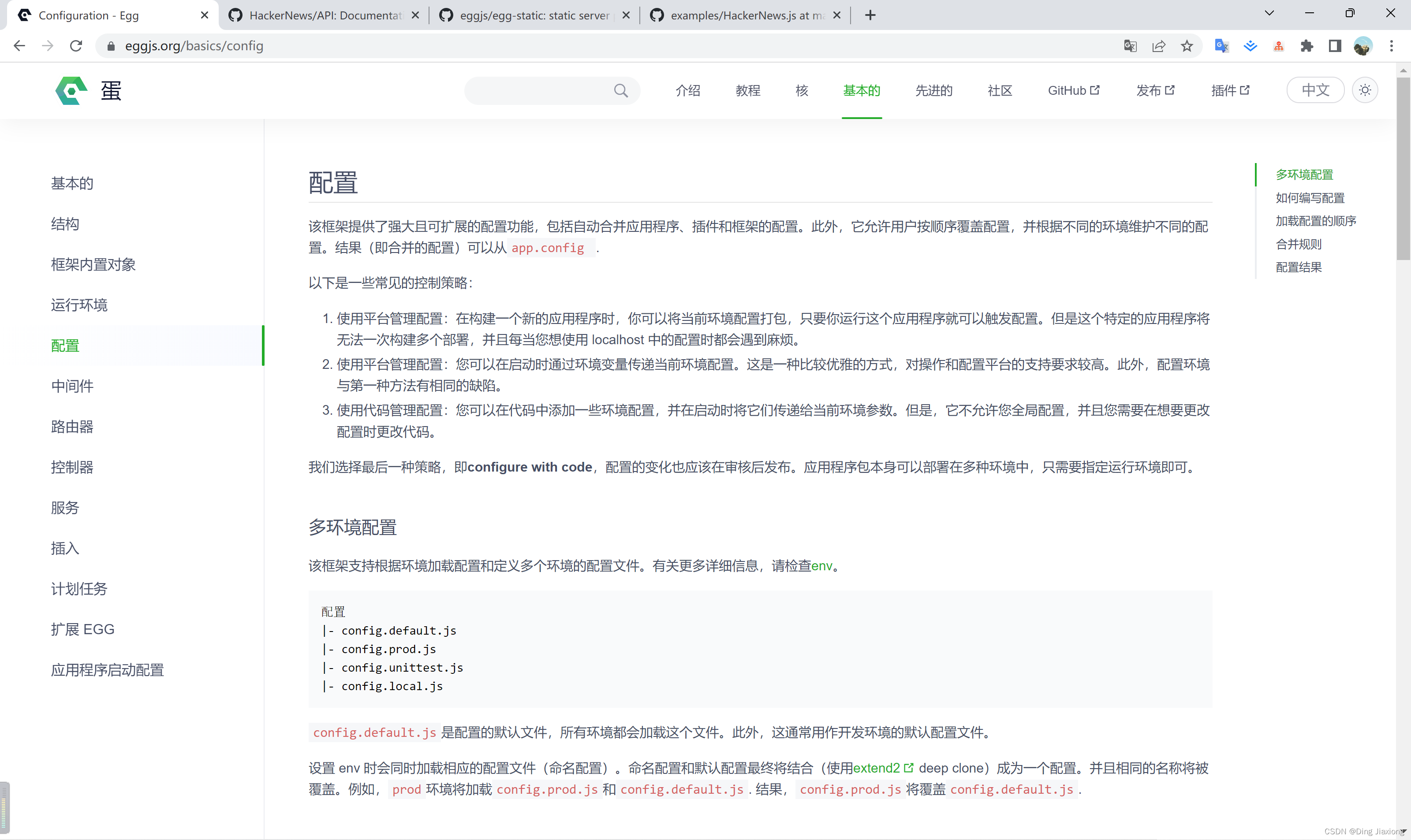Click the address bar URL eggjs.org/basics/config
Image resolution: width=1411 pixels, height=840 pixels.
194,46
